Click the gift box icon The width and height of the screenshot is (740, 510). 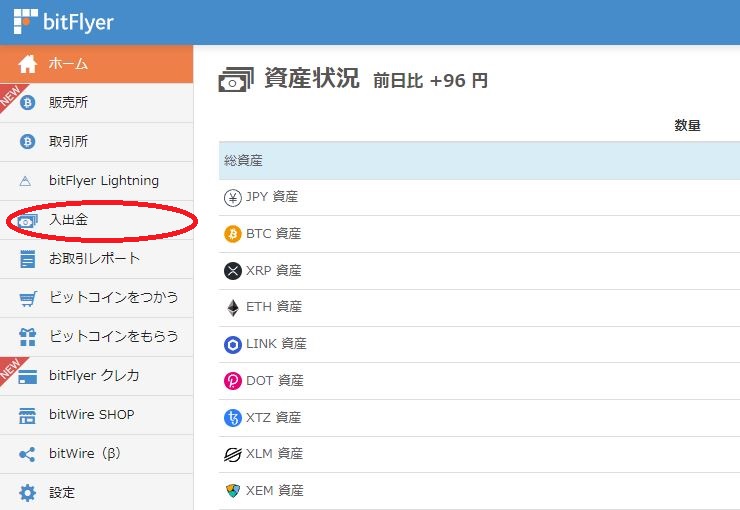click(27, 337)
